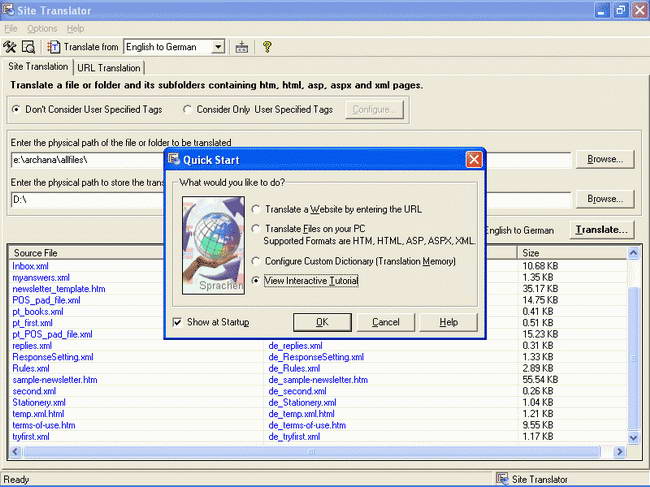The height and width of the screenshot is (487, 650).
Task: Click the Site Translator title bar app icon
Action: pos(7,10)
